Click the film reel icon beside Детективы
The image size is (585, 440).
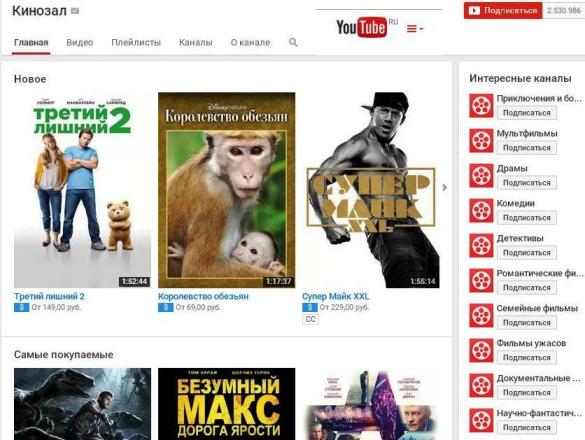click(481, 246)
